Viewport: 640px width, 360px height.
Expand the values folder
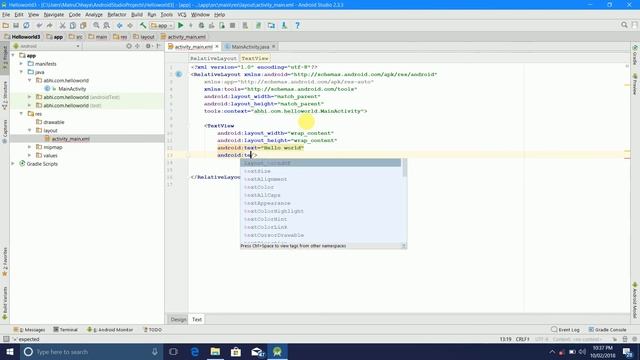coord(29,156)
